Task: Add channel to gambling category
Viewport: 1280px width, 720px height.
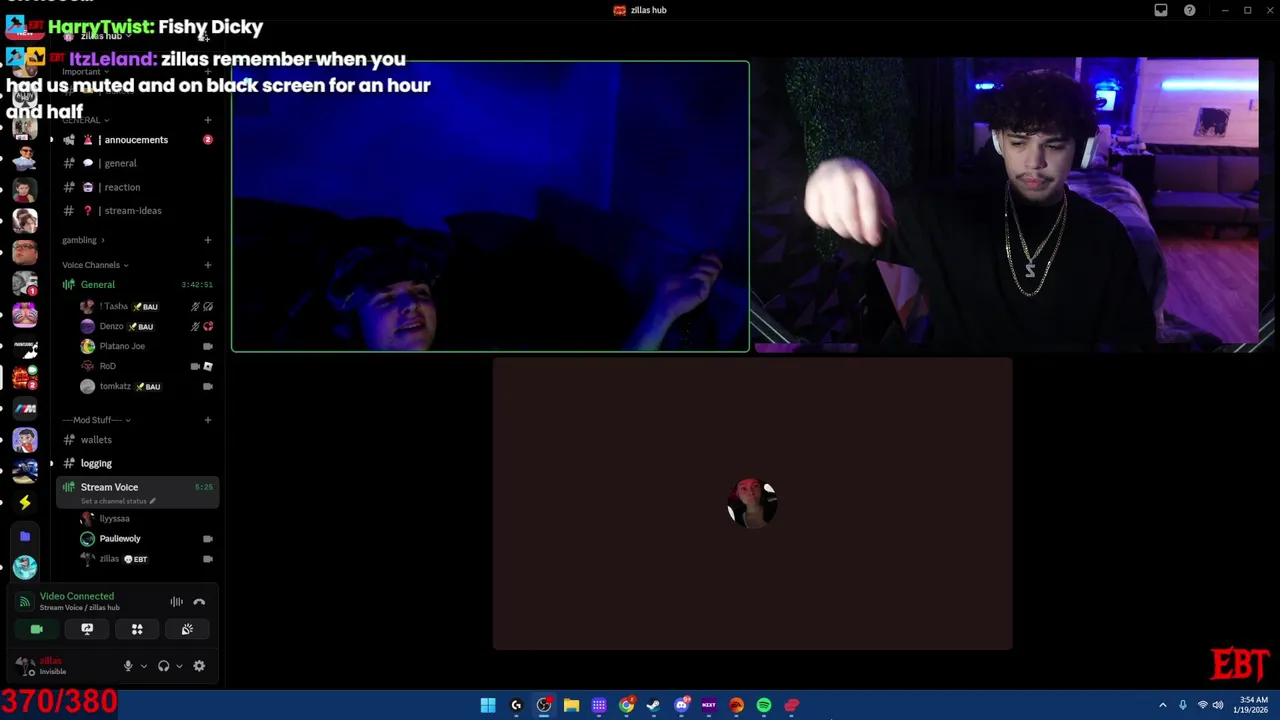Action: (208, 240)
